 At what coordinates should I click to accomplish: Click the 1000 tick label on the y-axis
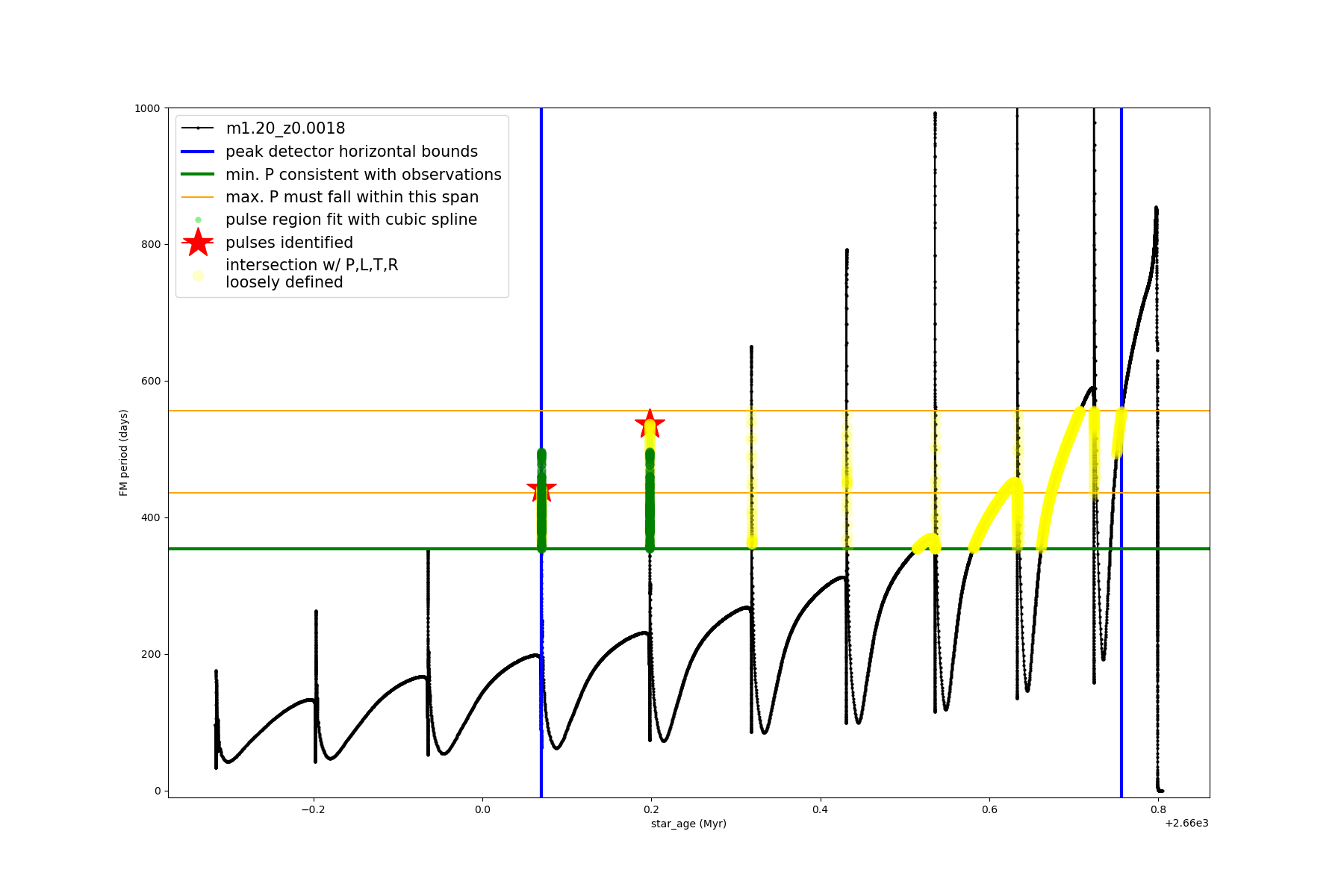pos(147,108)
